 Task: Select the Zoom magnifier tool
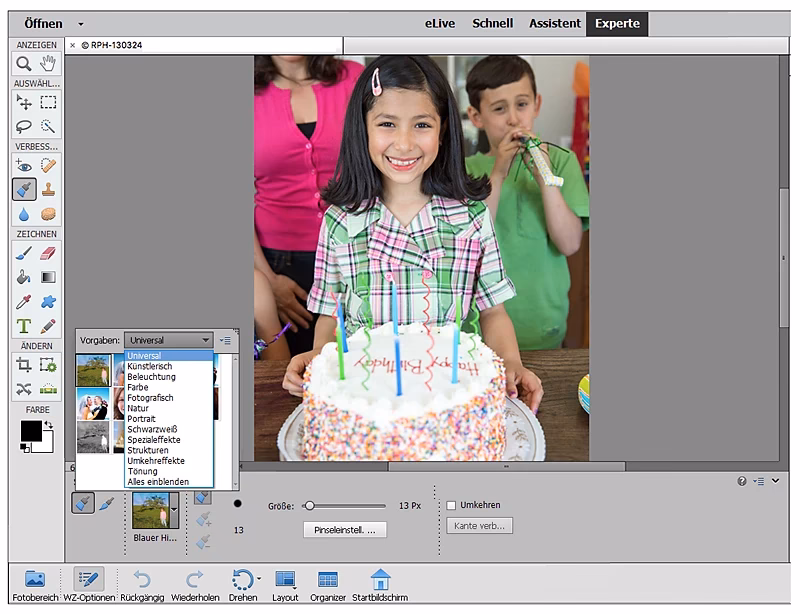(x=24, y=64)
